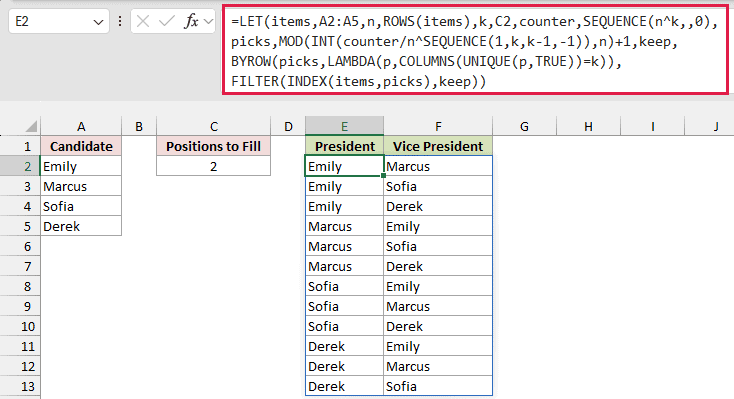
Task: Click the vertical dots formula bar handle
Action: tap(120, 21)
